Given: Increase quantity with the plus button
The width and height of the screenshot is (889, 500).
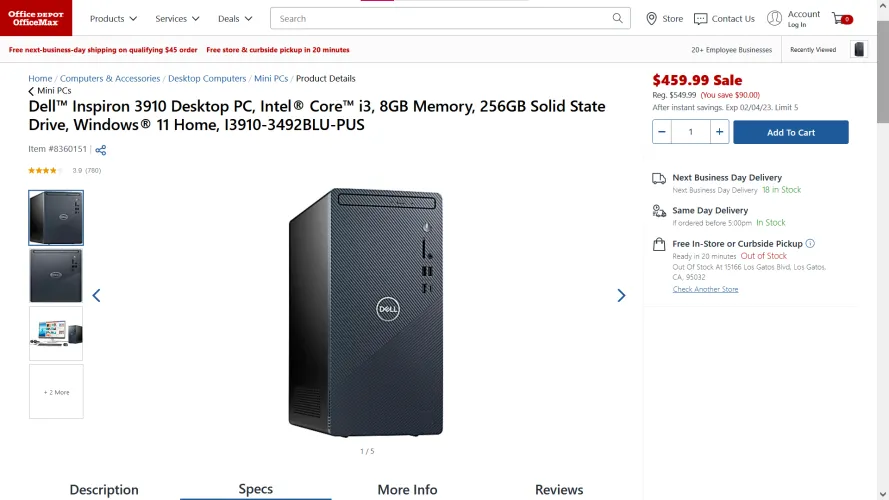Looking at the screenshot, I should coord(719,132).
